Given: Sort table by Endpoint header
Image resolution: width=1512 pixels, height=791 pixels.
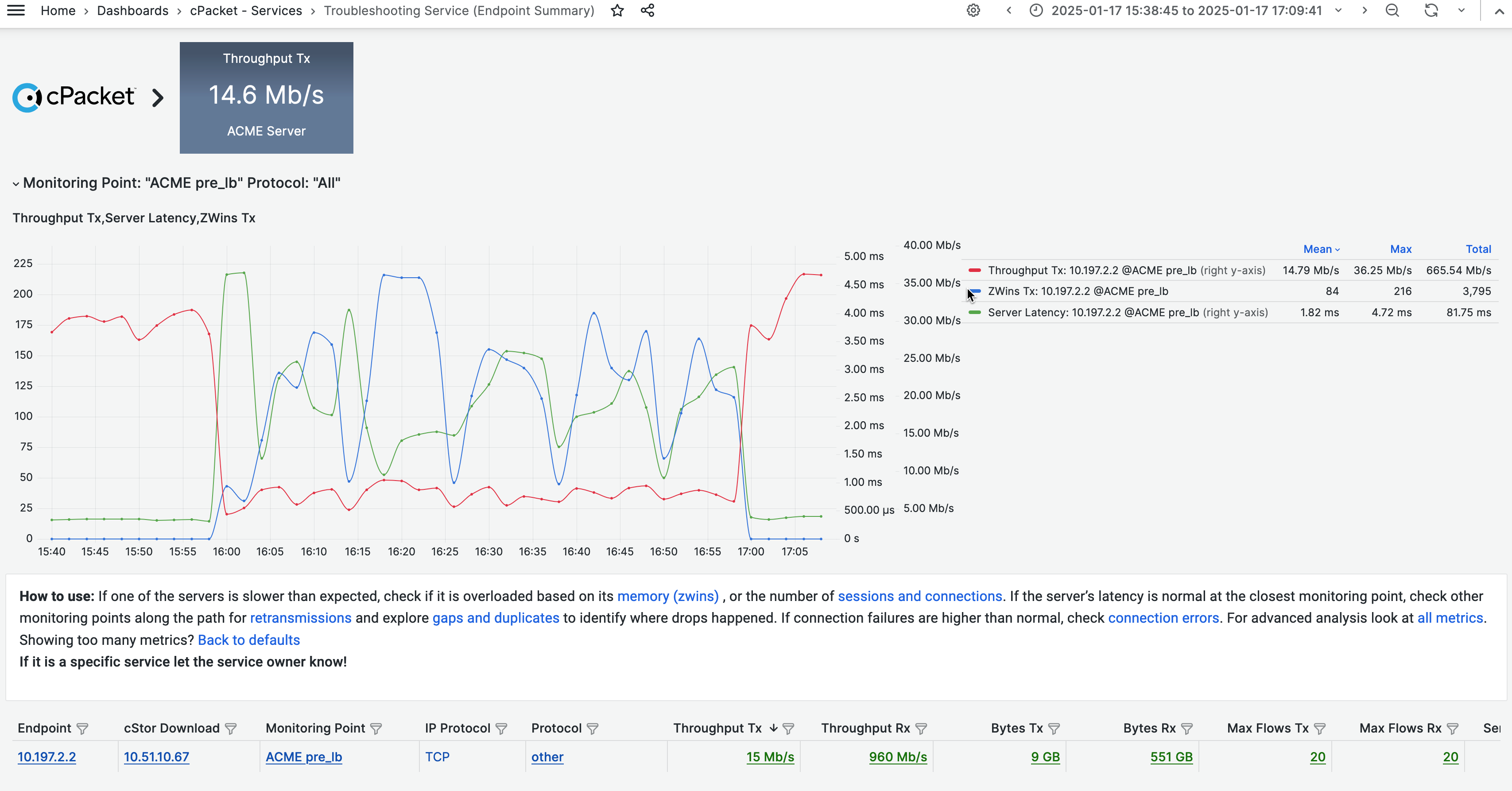Looking at the screenshot, I should [x=44, y=728].
